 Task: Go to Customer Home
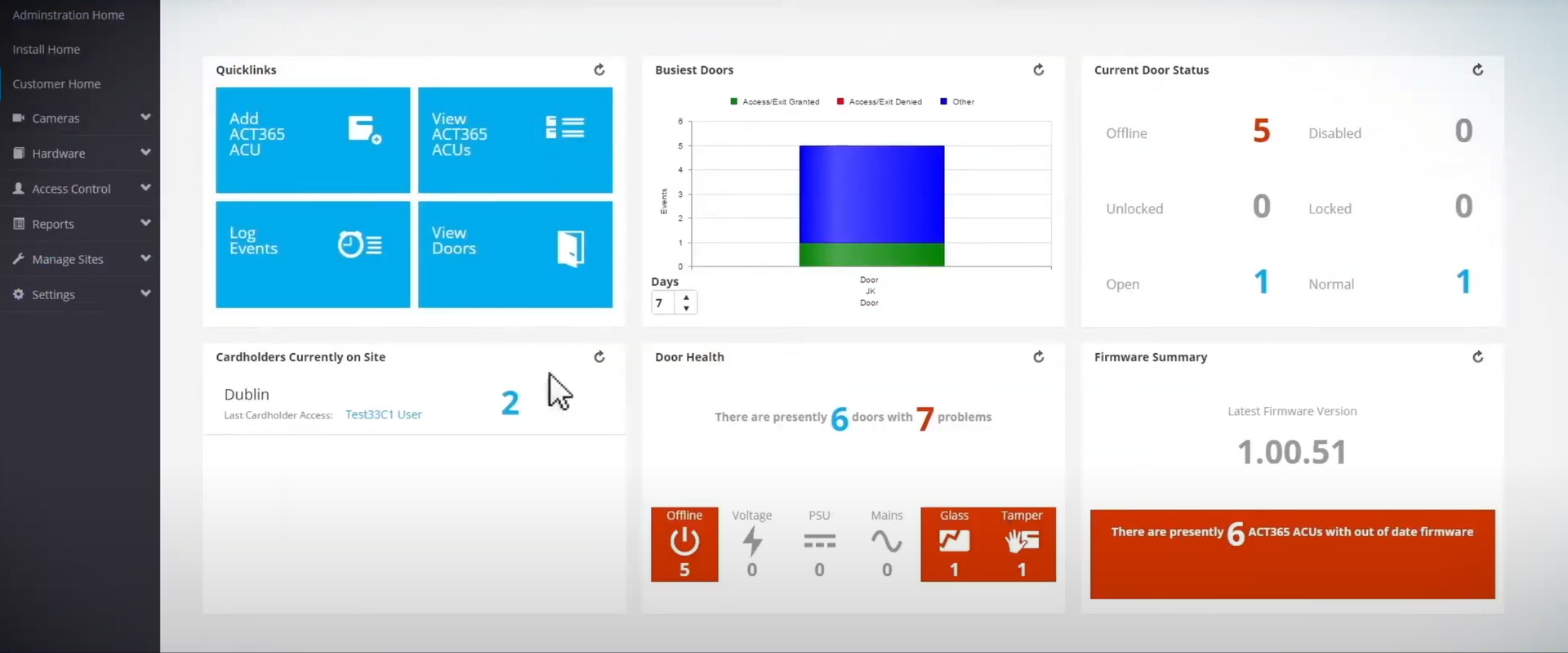(56, 84)
